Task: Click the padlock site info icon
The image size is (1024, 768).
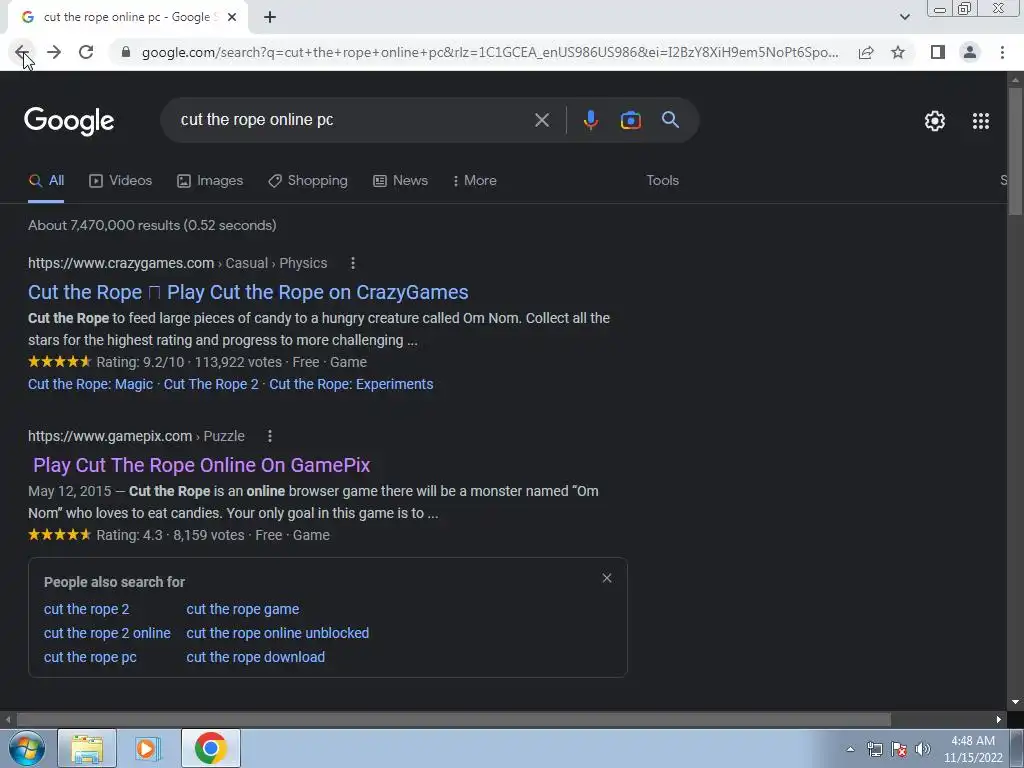Action: [x=126, y=52]
